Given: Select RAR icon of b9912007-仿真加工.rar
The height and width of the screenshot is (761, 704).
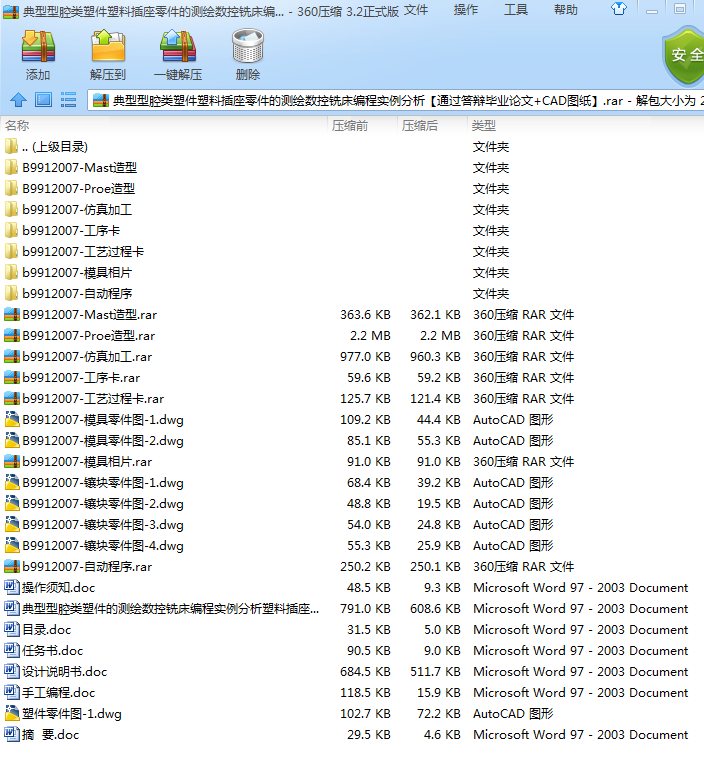Looking at the screenshot, I should [12, 357].
